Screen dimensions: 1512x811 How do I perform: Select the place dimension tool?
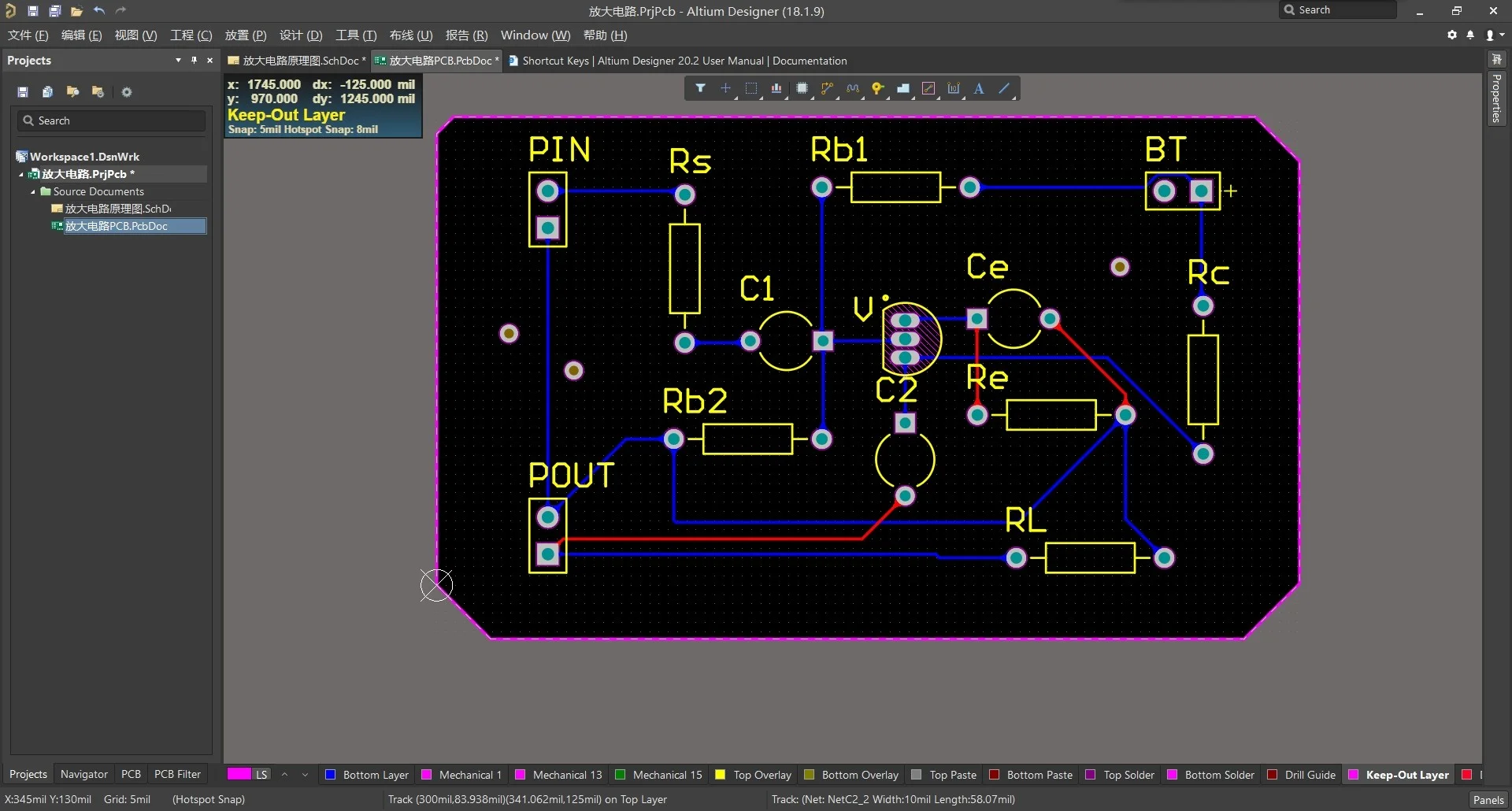[954, 88]
